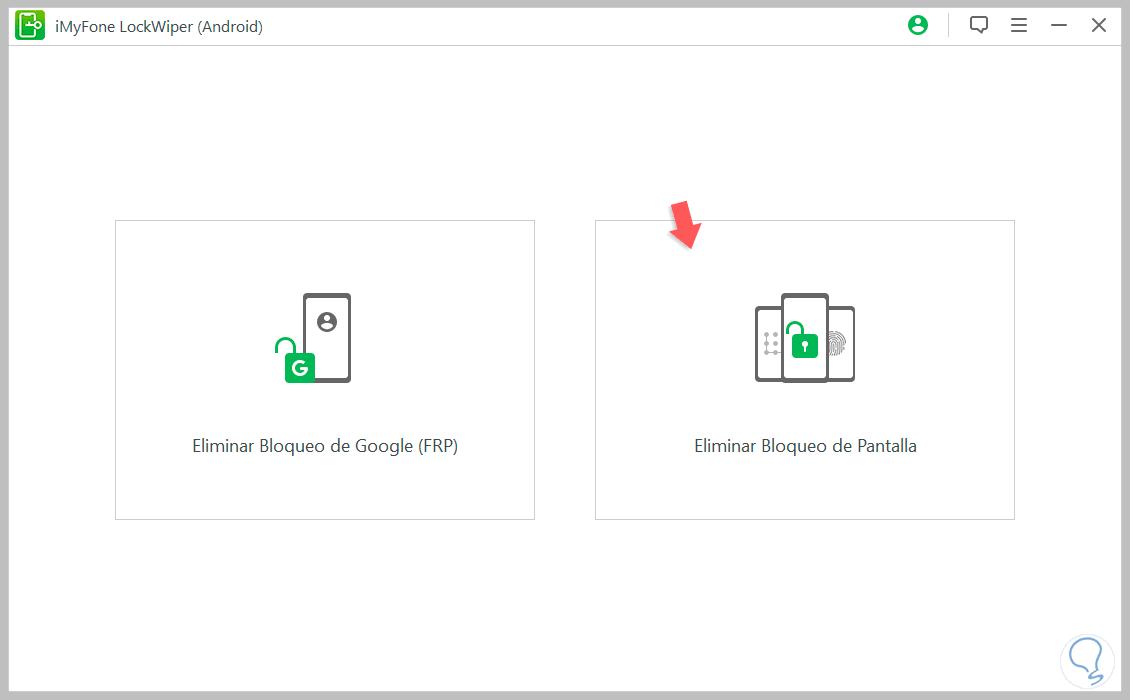Screen dimensions: 1130x700
Task: Click the pattern-dots phone graphic
Action: [x=769, y=344]
